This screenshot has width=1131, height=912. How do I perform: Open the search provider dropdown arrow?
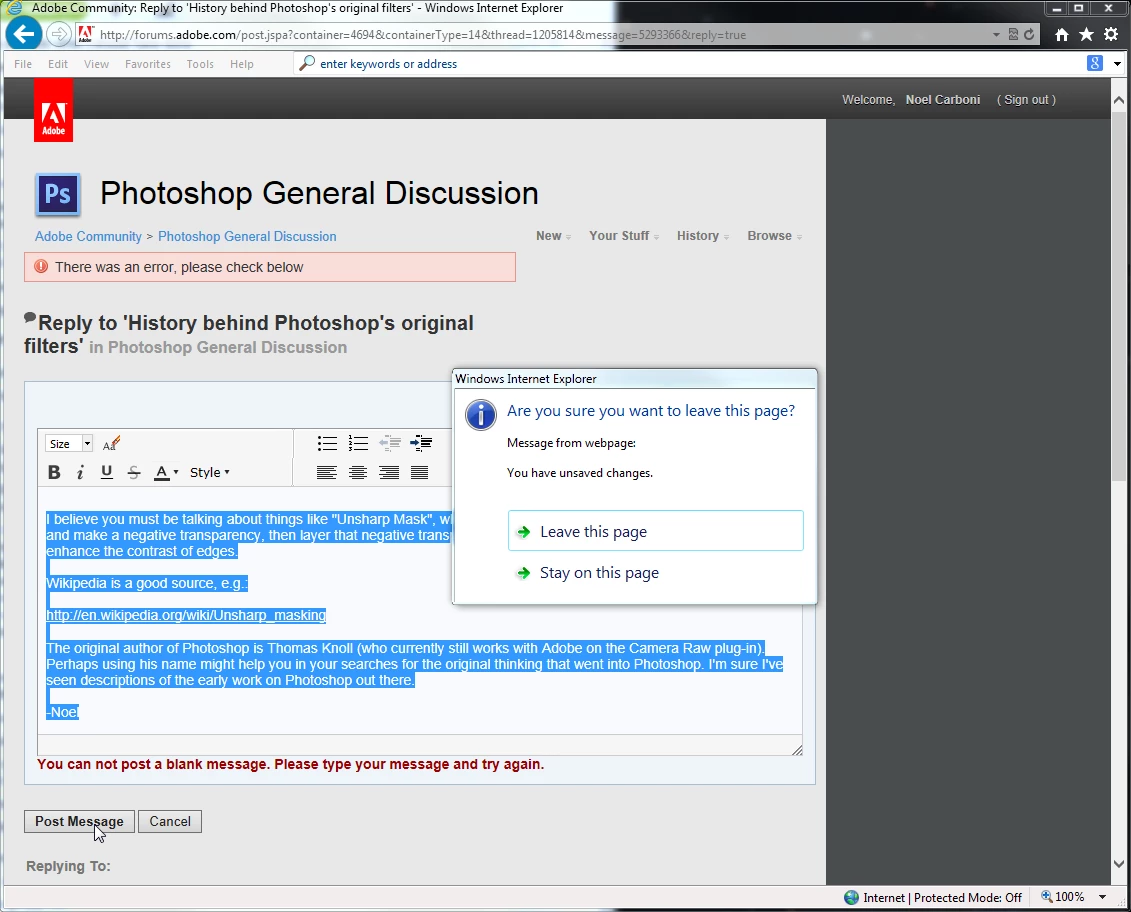(x=1117, y=63)
